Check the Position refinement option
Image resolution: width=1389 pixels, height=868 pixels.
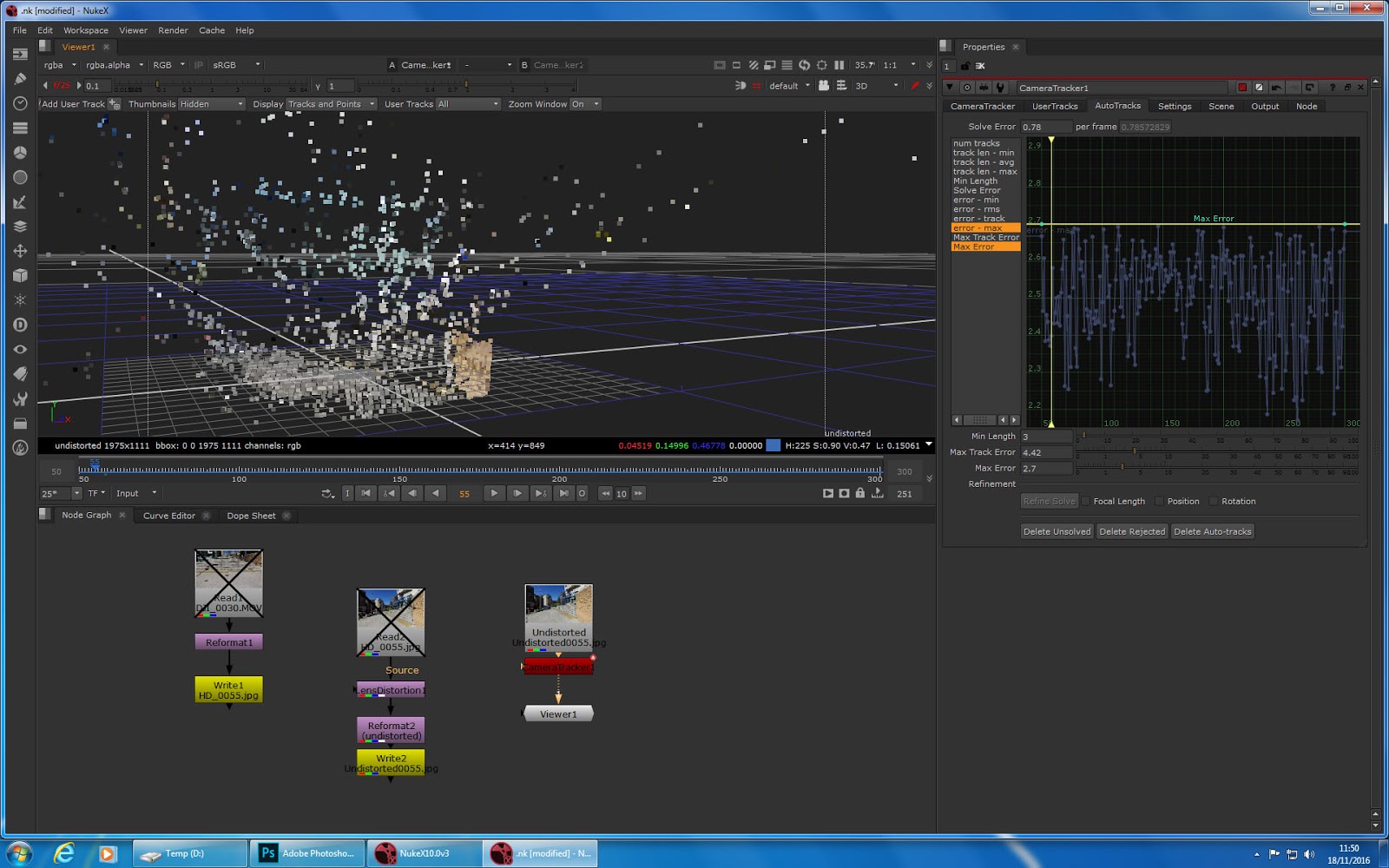[1159, 501]
